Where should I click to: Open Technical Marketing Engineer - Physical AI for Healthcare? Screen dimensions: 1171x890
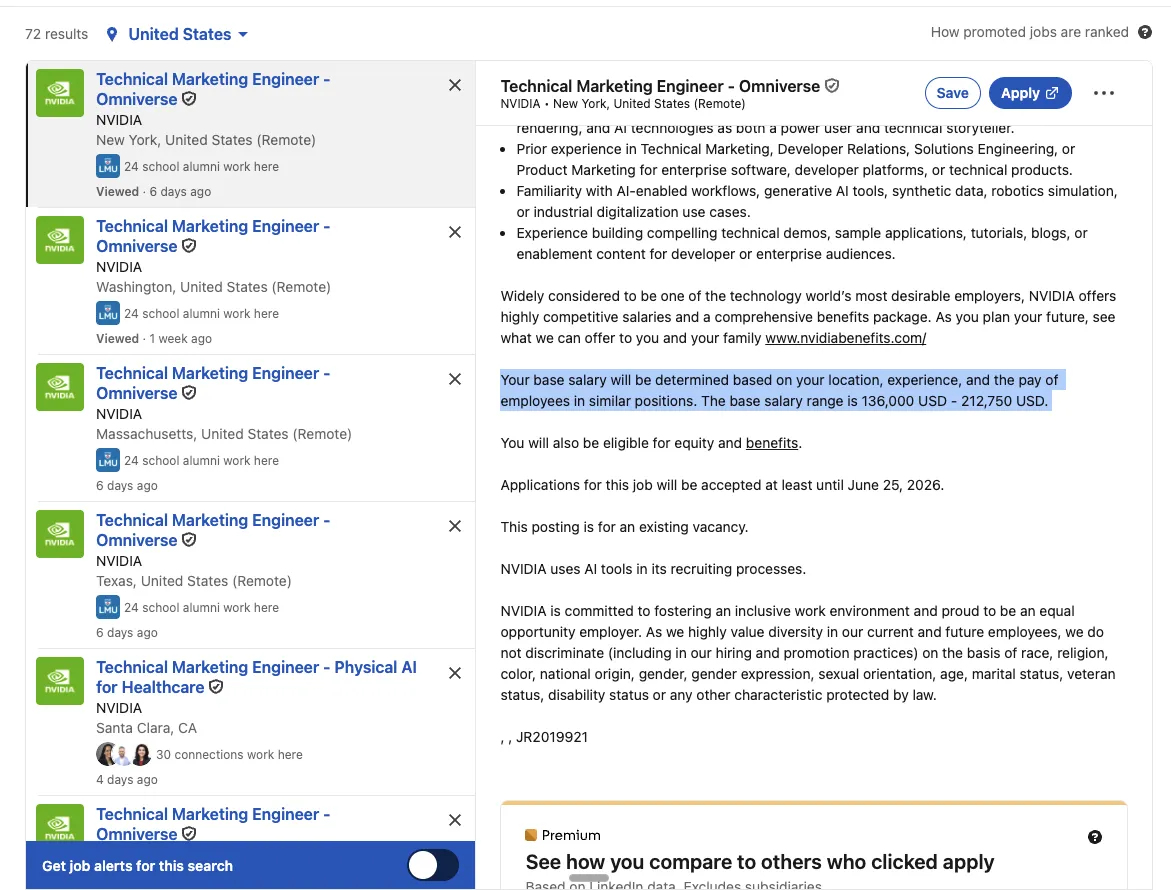[x=256, y=677]
